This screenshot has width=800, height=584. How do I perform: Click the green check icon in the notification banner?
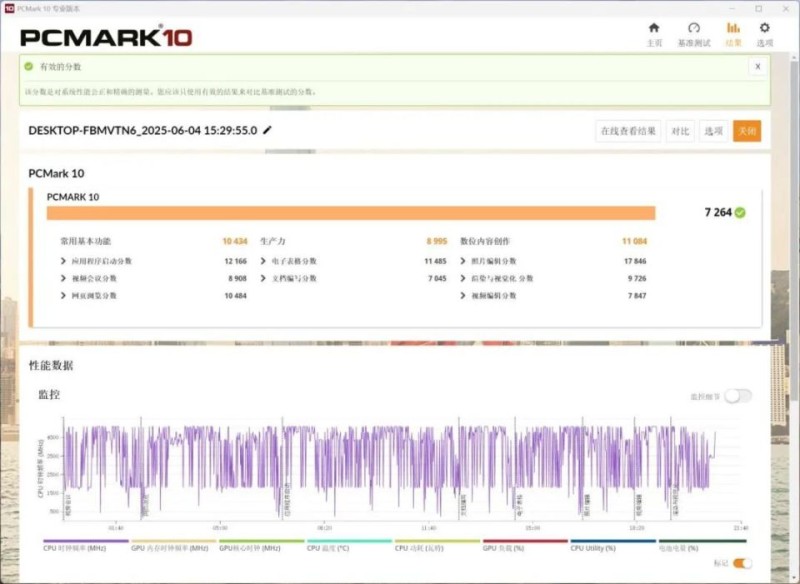29,67
